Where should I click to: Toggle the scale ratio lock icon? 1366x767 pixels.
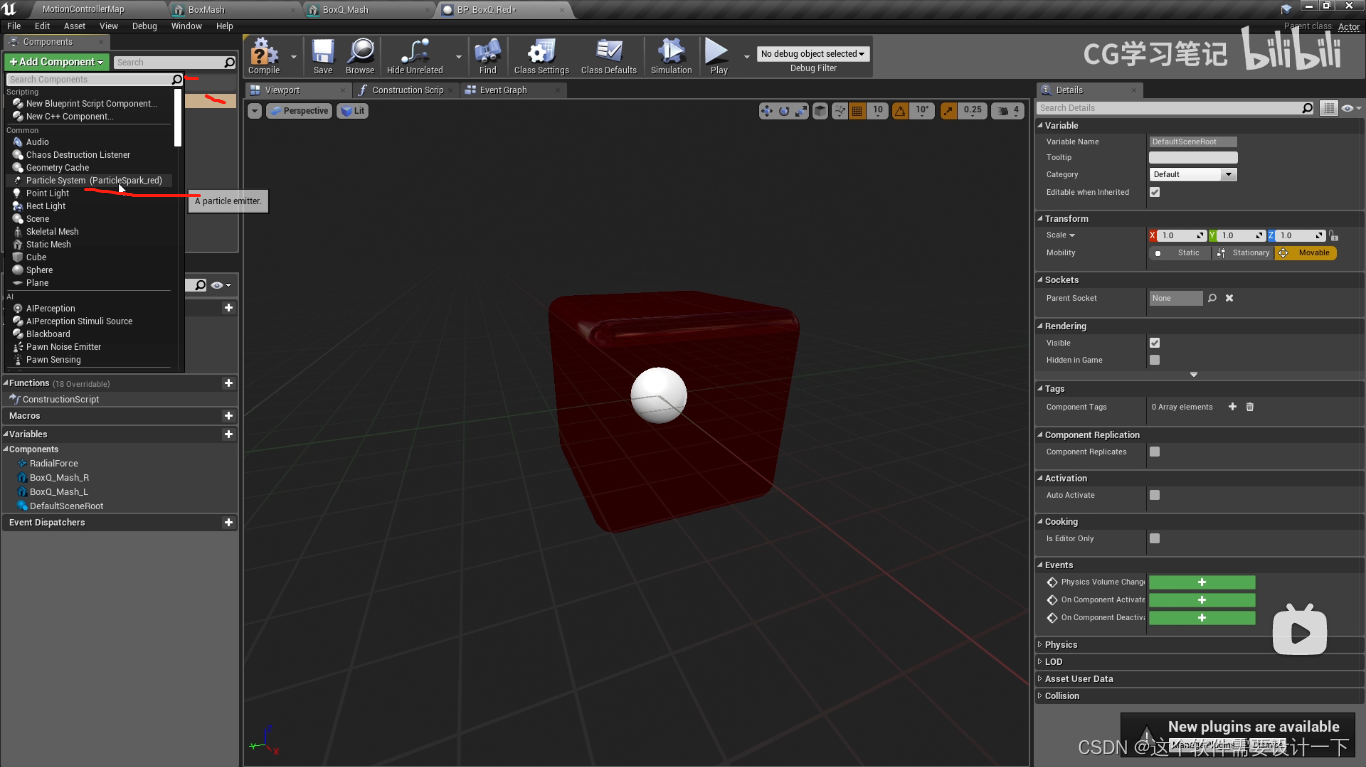1334,235
